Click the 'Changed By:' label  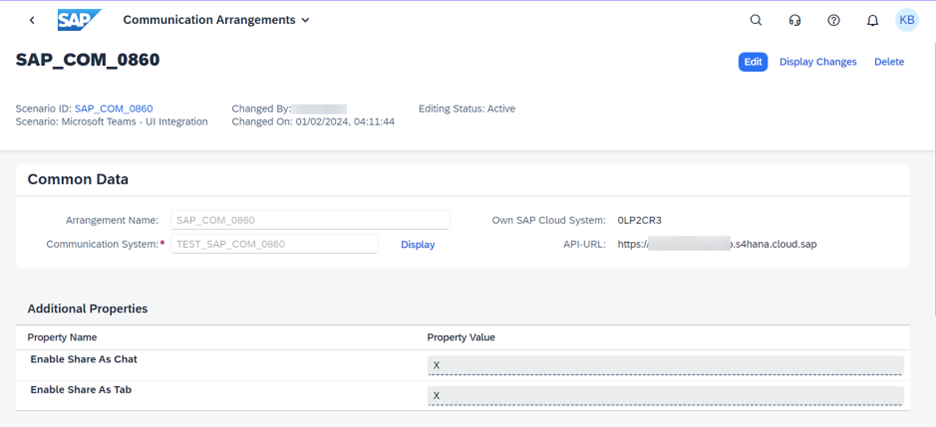click(x=261, y=109)
